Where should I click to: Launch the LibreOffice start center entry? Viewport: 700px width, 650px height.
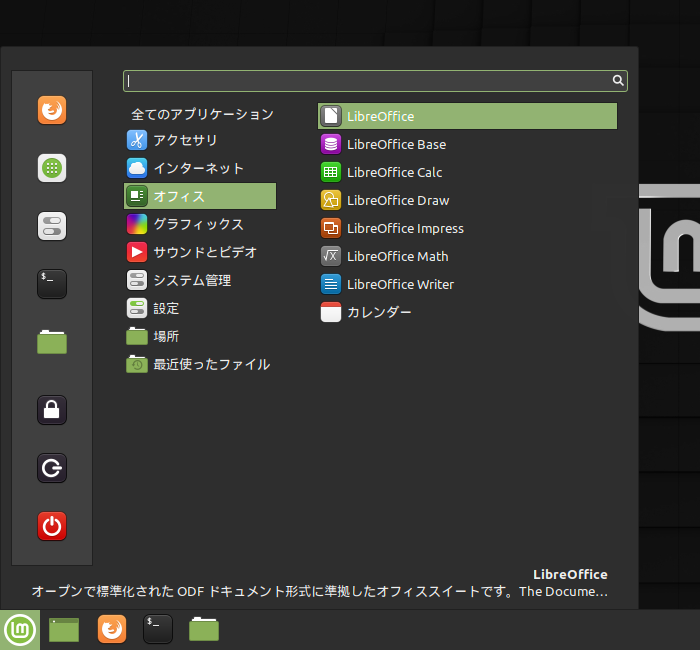click(x=467, y=116)
